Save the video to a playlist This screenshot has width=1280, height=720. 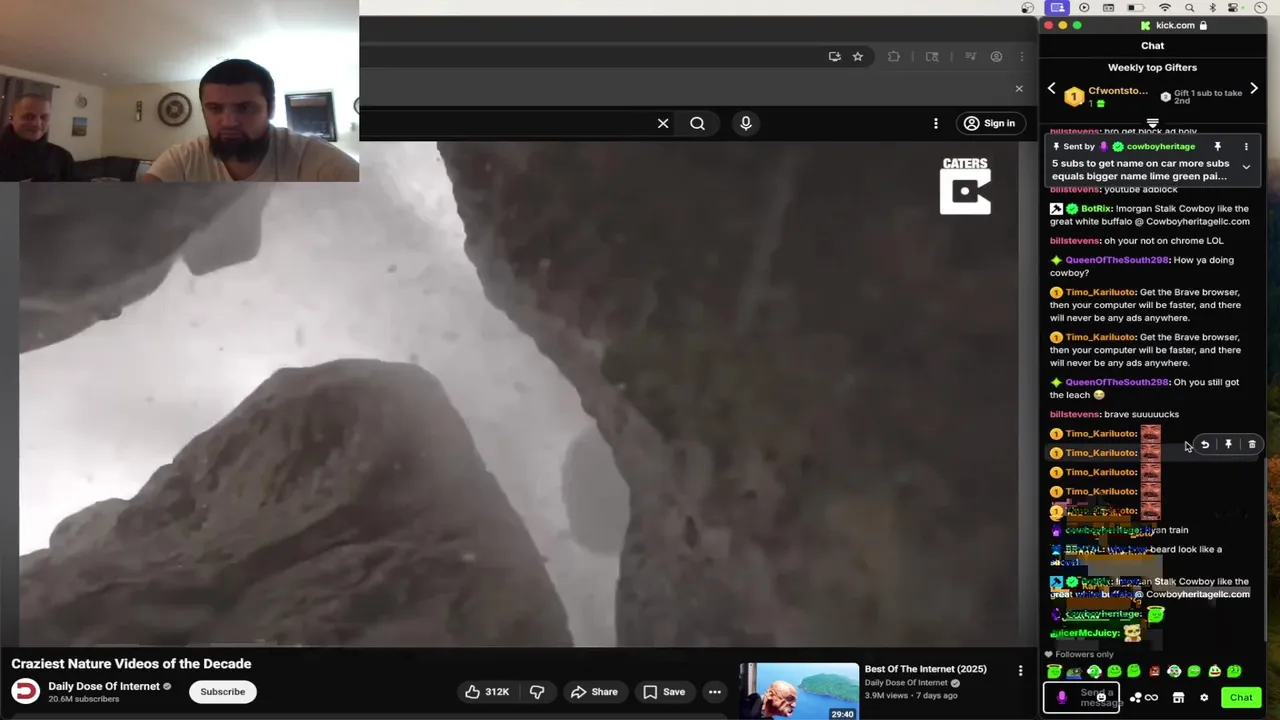pos(664,692)
